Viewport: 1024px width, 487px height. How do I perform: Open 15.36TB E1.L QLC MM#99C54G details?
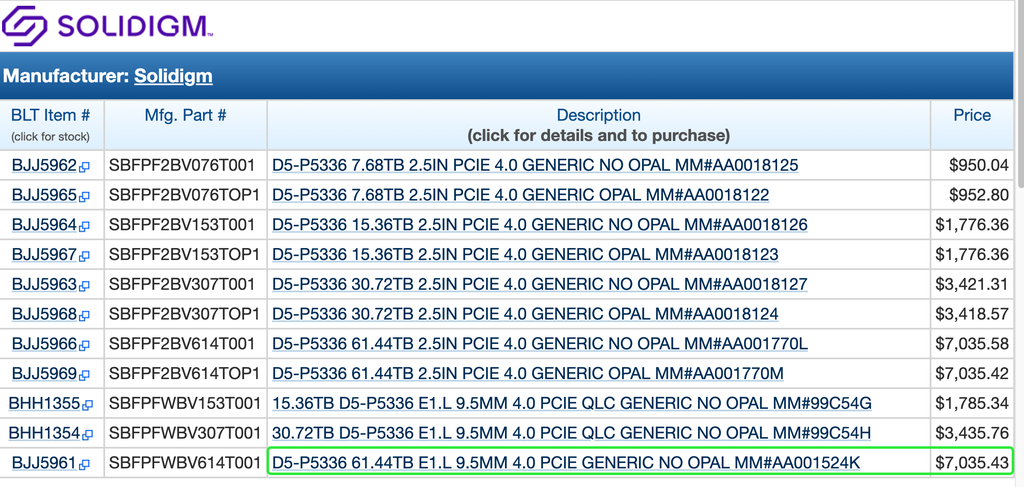pyautogui.click(x=571, y=404)
